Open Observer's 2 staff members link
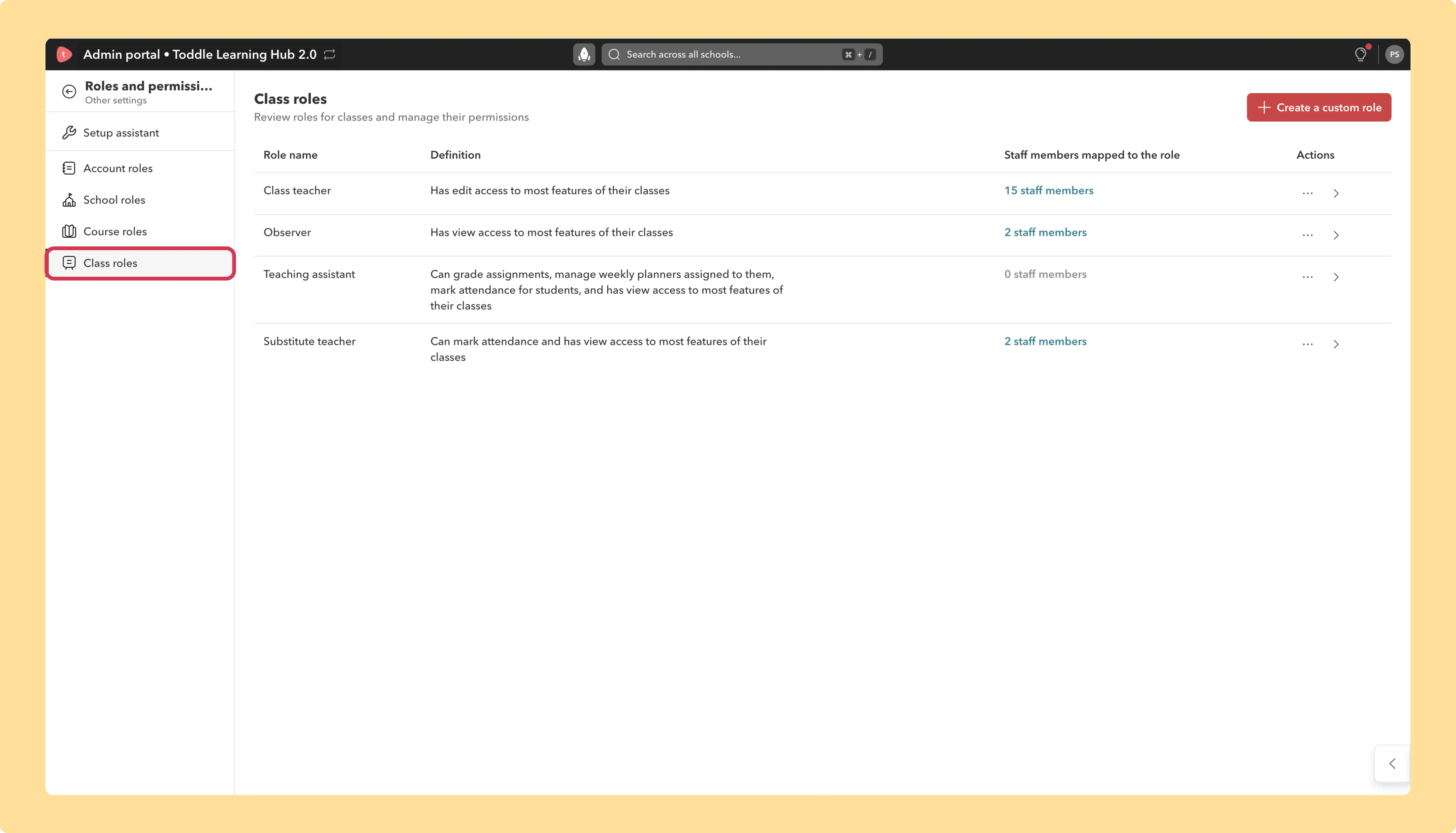Image resolution: width=1456 pixels, height=833 pixels. 1045,232
